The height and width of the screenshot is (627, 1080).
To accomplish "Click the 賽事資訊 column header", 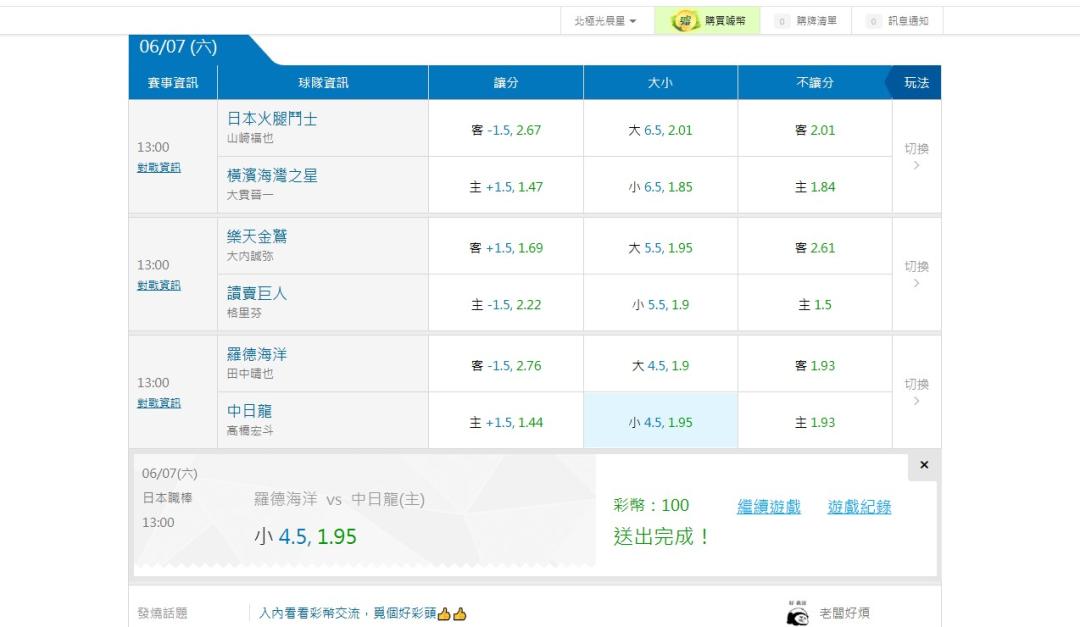I will point(173,83).
